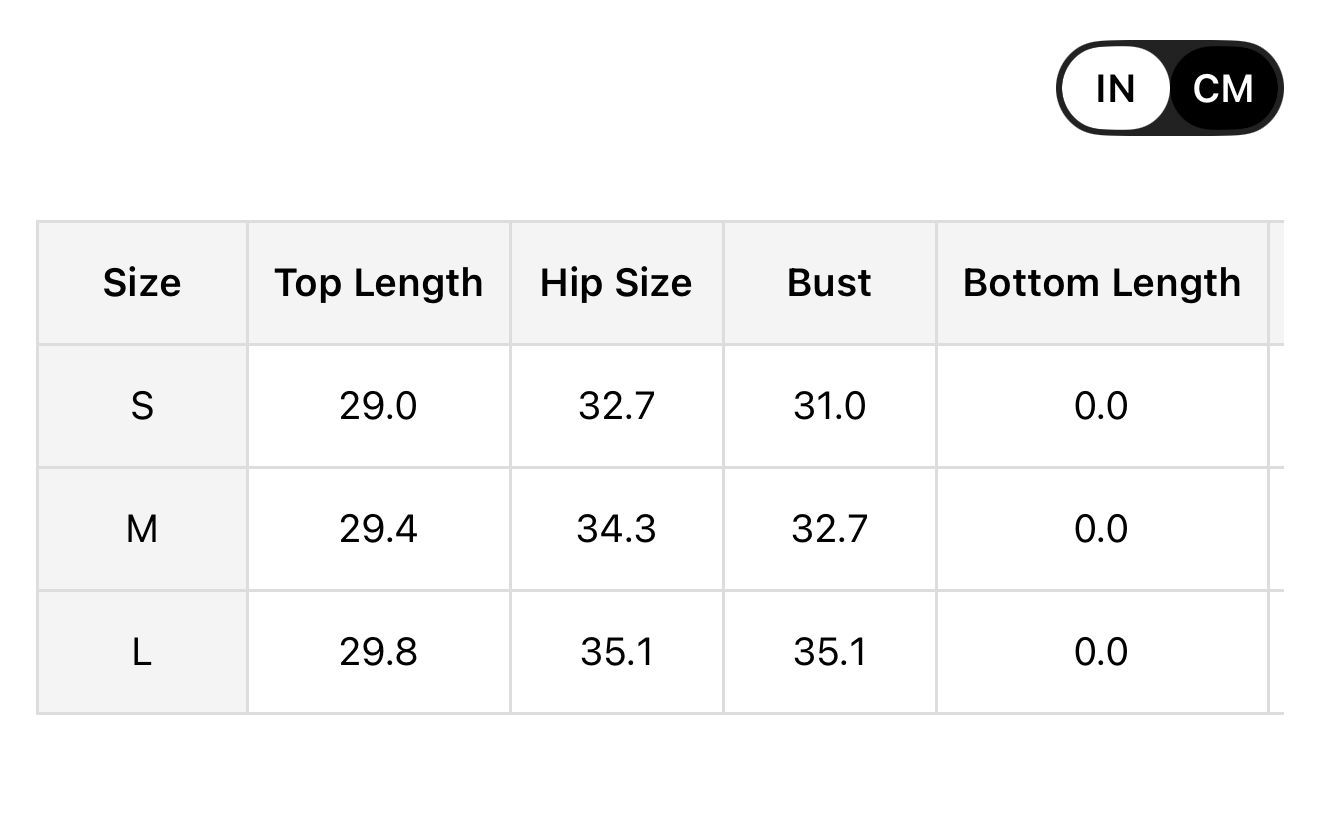Click the 35.1 bust cell for L

click(829, 652)
